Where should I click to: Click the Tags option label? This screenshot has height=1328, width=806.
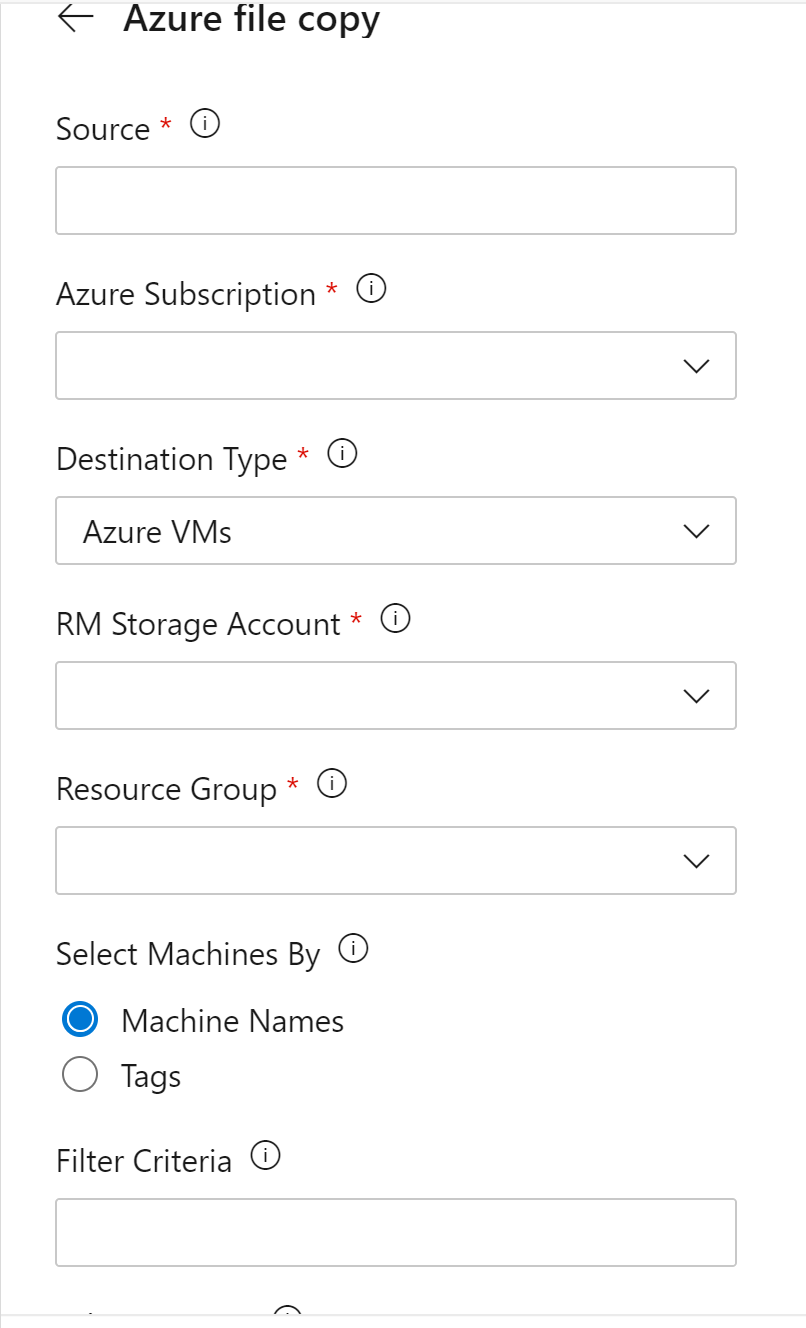tap(151, 1076)
